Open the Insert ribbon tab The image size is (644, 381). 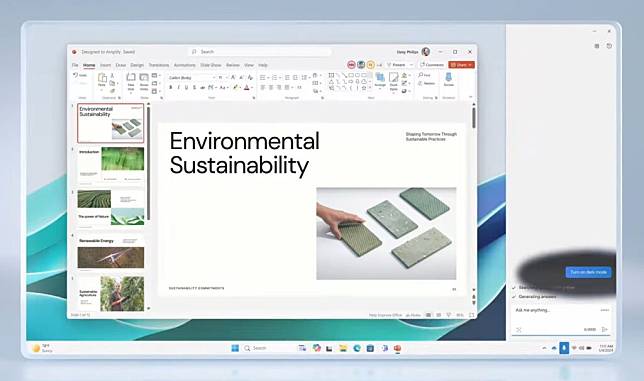tap(106, 65)
